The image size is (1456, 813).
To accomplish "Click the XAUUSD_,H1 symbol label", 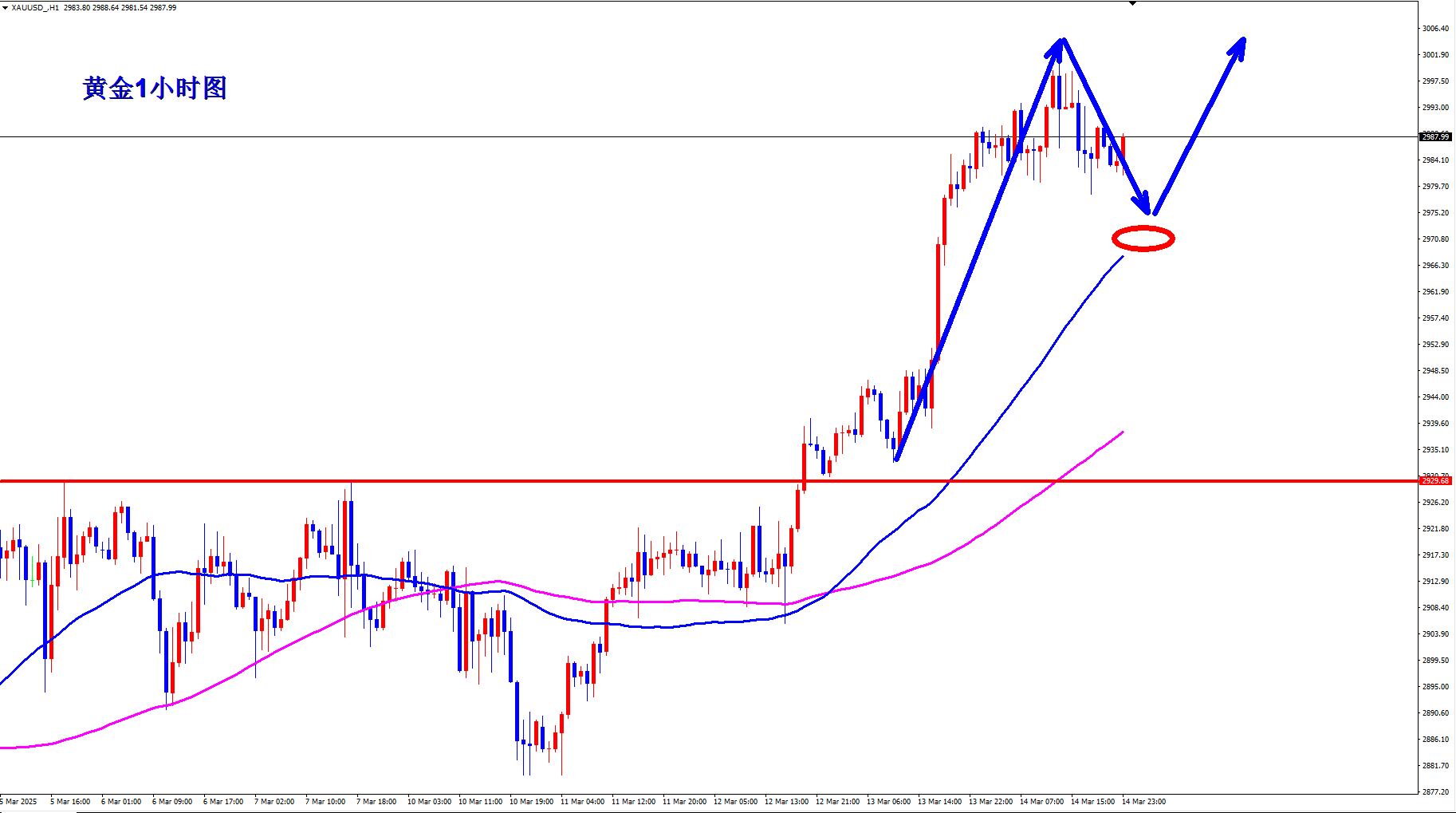I will (35, 8).
